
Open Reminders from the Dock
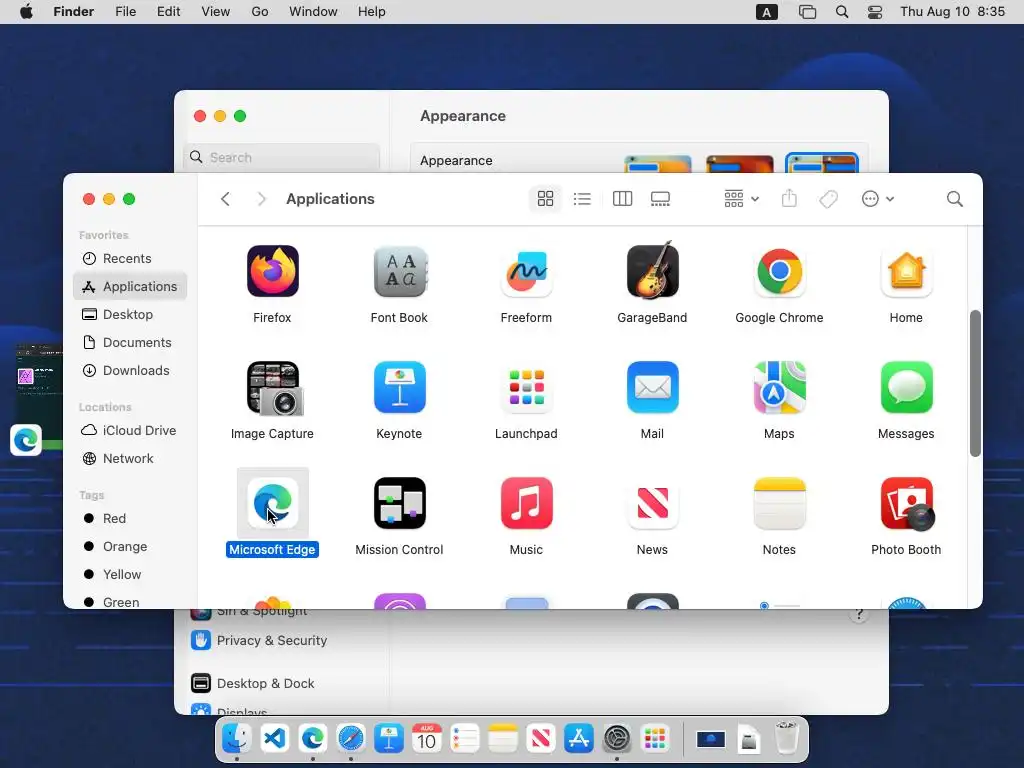(464, 739)
